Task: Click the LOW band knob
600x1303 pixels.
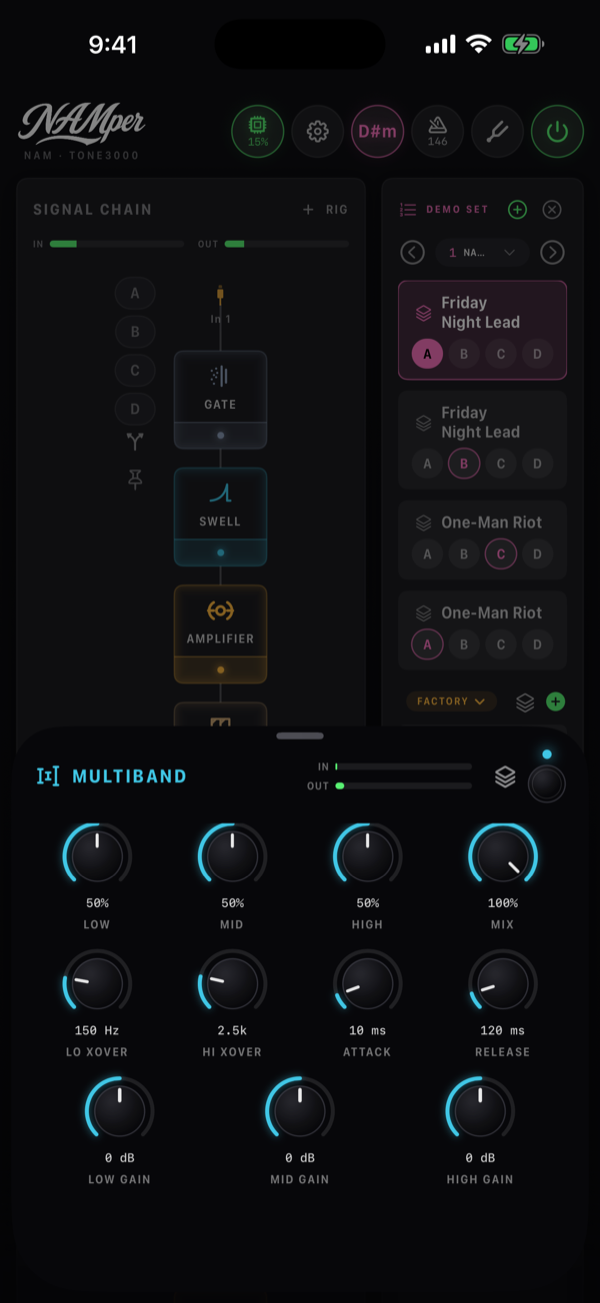Action: pos(97,857)
